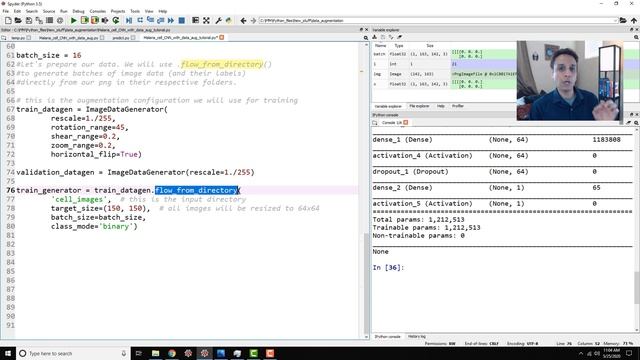This screenshot has width=640, height=360.
Task: Select the IPython console bottom tab
Action: [x=387, y=337]
